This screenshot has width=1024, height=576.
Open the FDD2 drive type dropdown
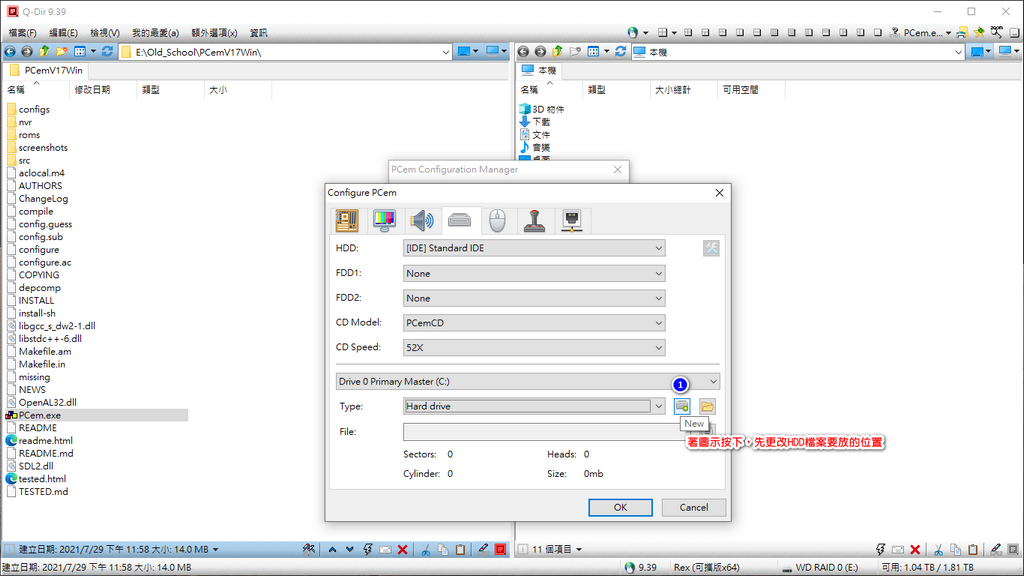534,298
